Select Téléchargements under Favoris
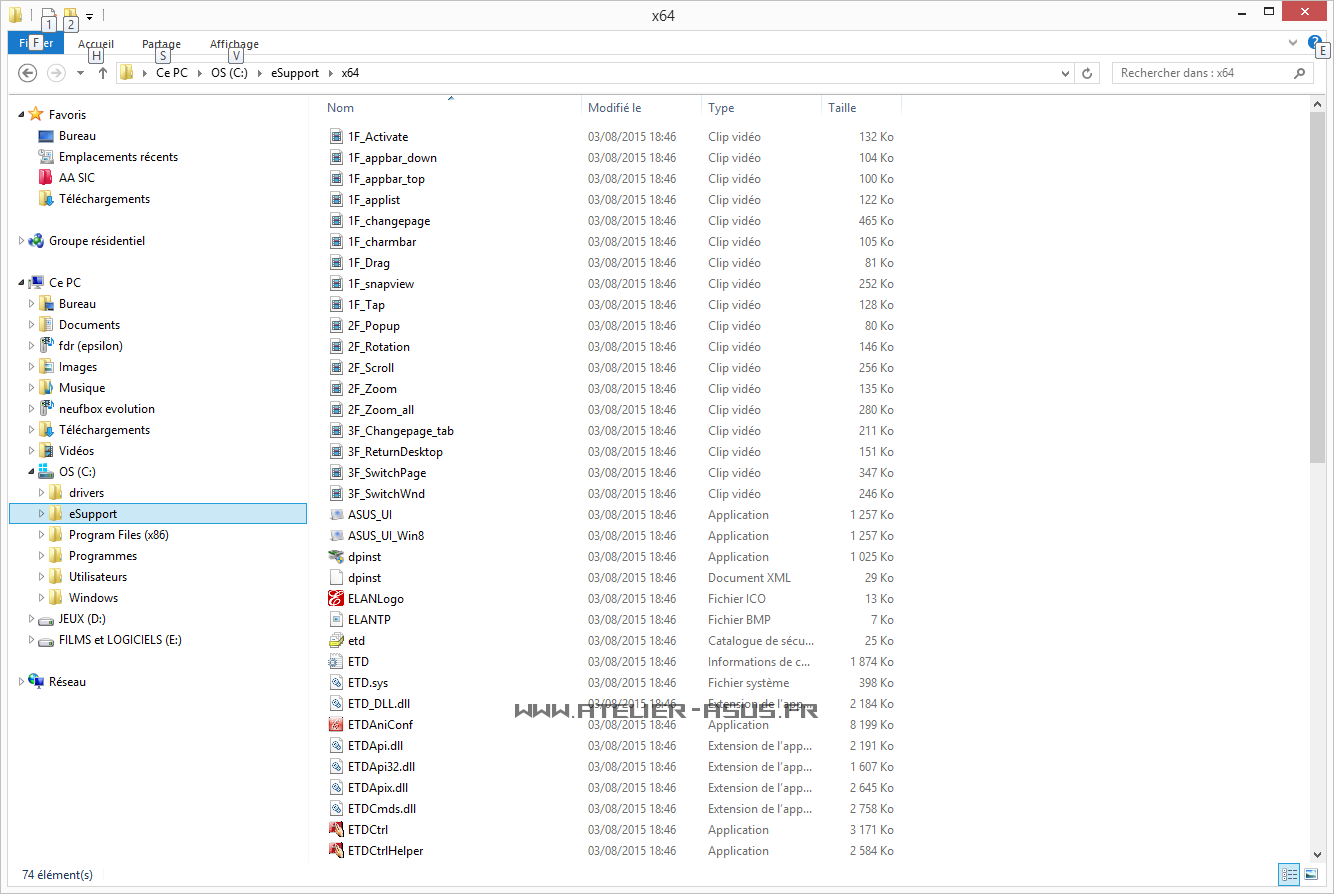The height and width of the screenshot is (894, 1334). pyautogui.click(x=104, y=199)
